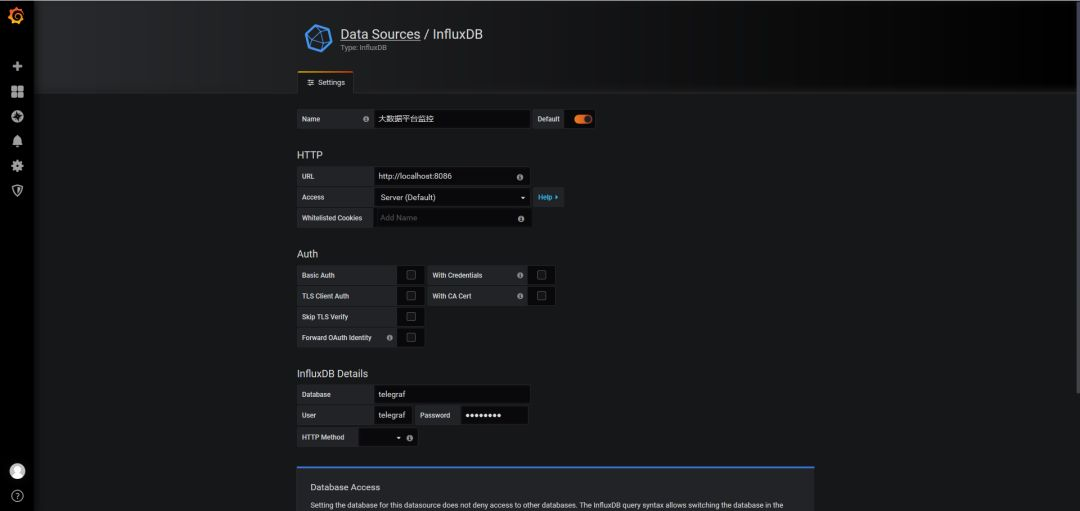1080x511 pixels.
Task: Edit the User field telegraf
Action: pos(393,415)
